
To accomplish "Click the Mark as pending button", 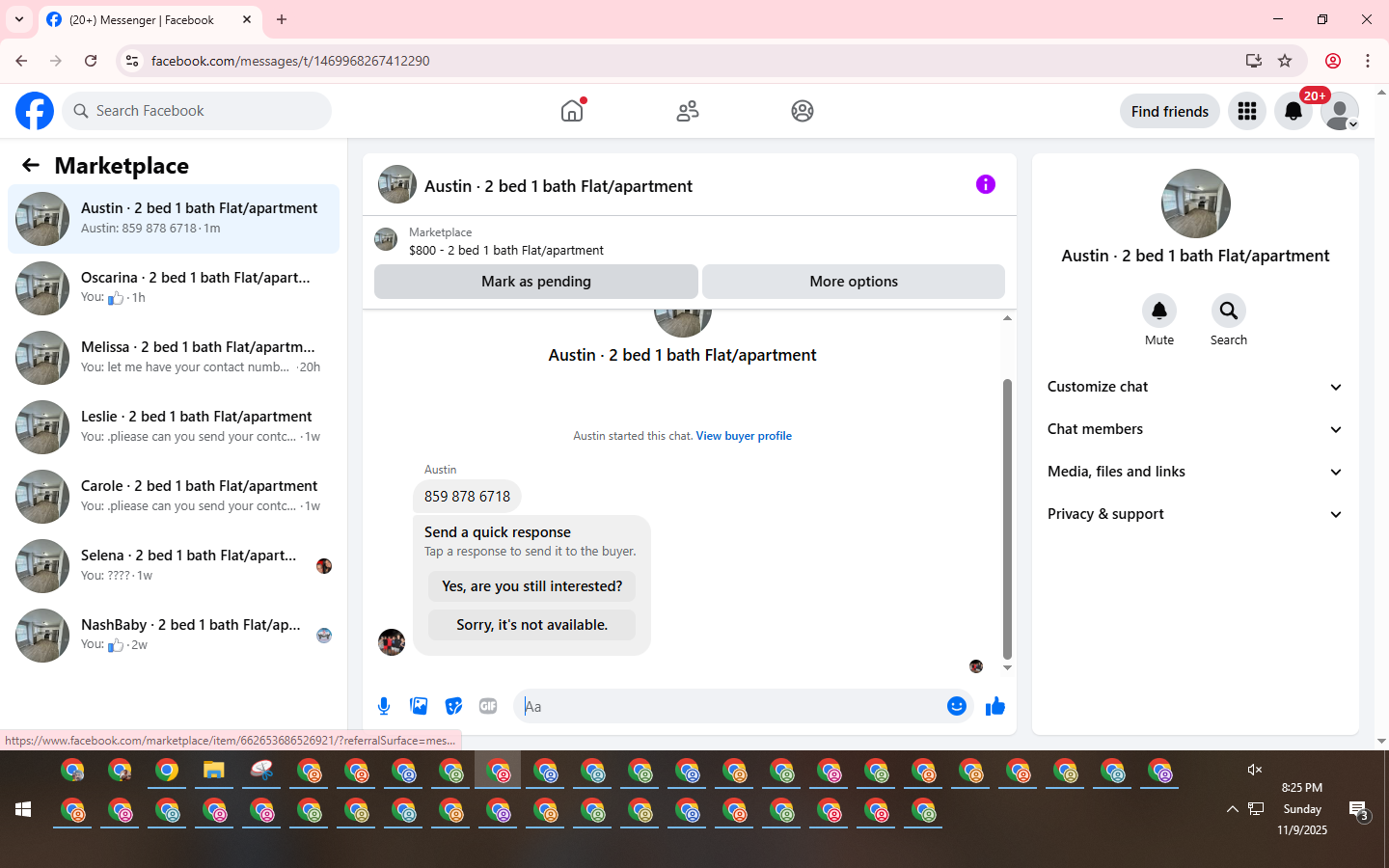I will 536,282.
